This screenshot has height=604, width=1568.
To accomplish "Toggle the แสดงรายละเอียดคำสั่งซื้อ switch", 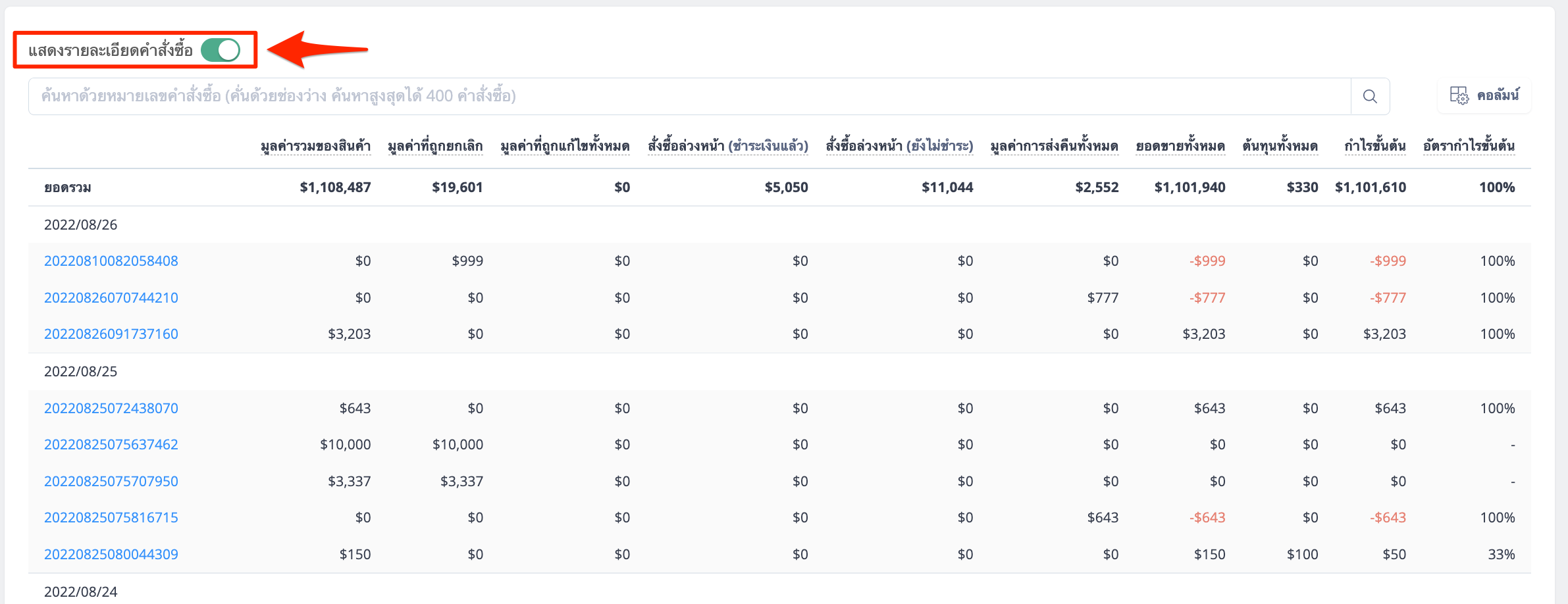I will click(221, 50).
